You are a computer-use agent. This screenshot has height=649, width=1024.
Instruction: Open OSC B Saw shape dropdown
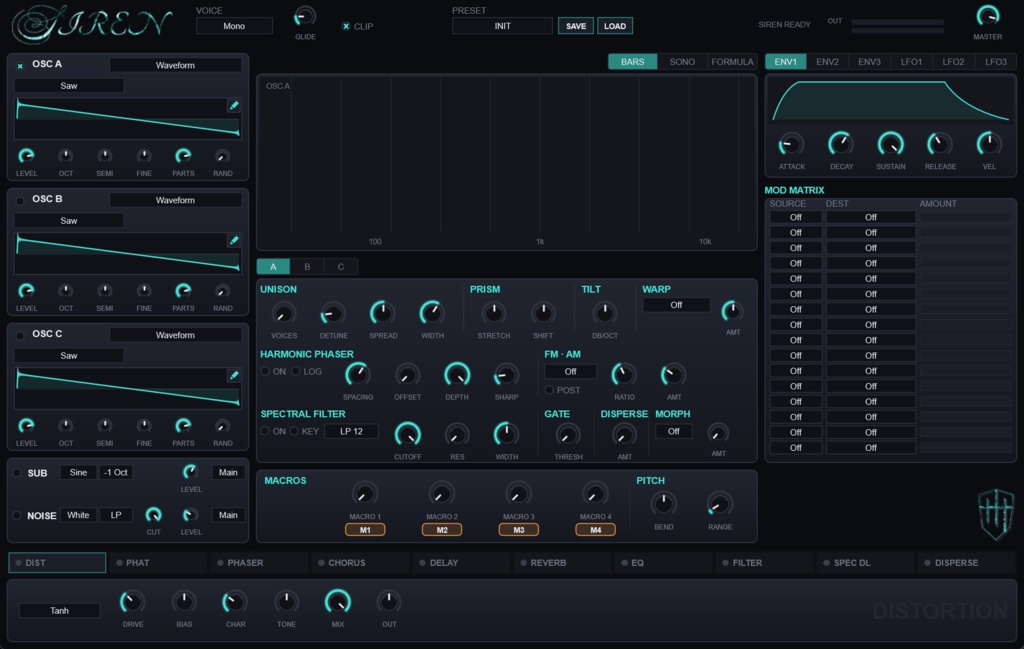(69, 221)
